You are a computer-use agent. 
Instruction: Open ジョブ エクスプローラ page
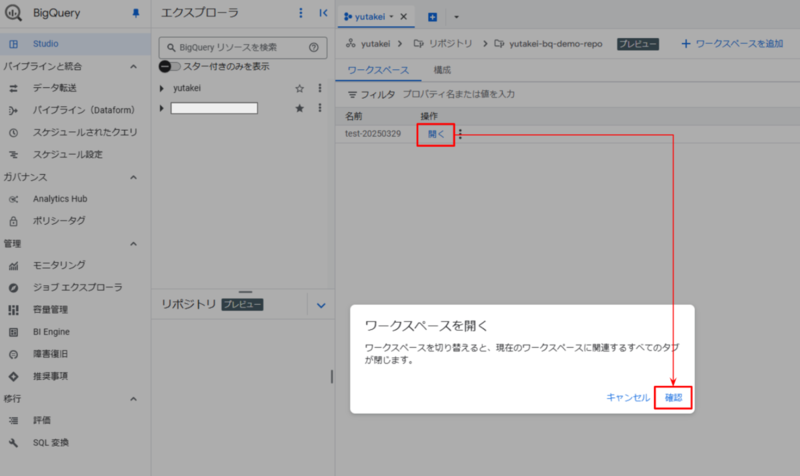click(78, 287)
